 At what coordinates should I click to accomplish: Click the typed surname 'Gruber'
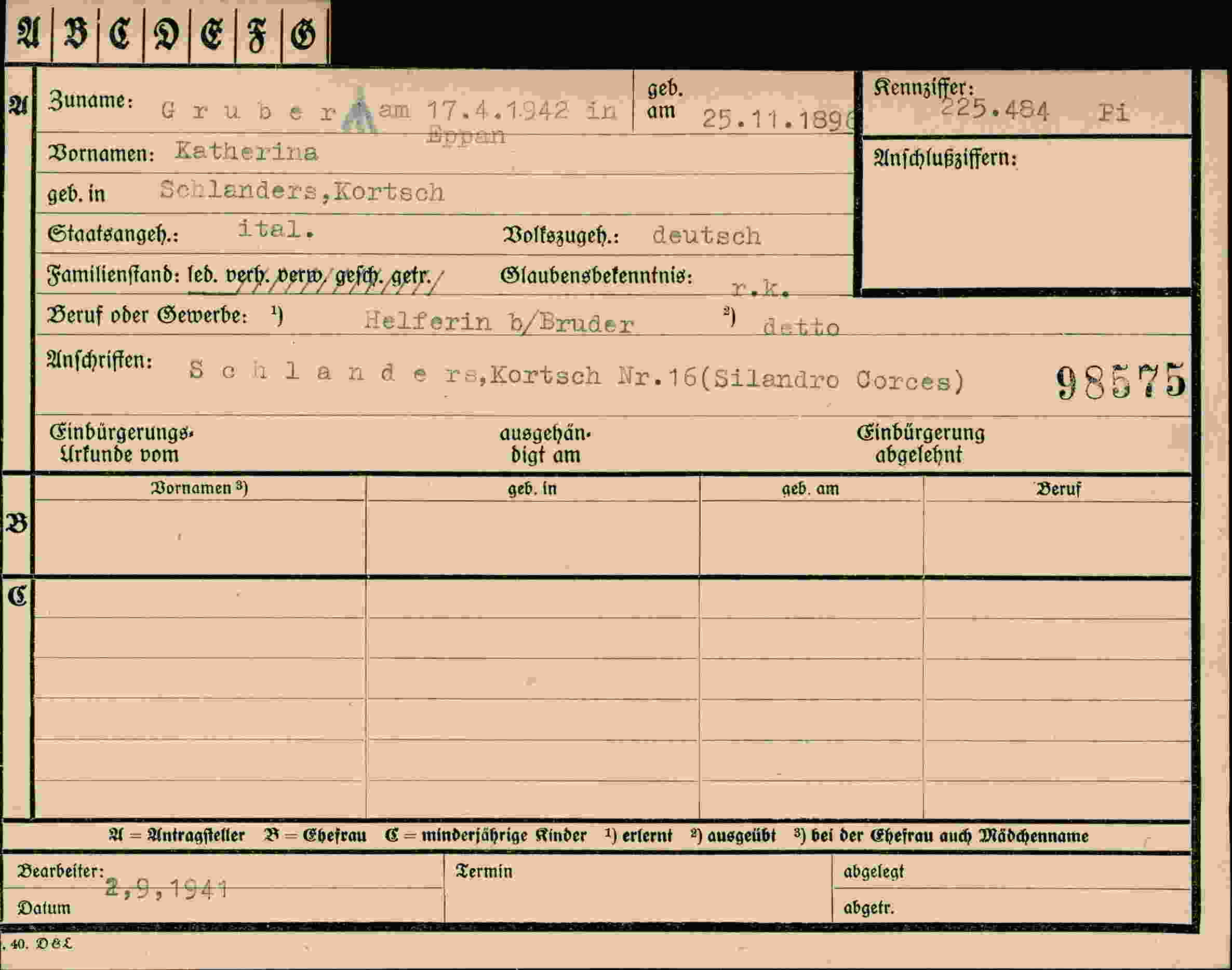(249, 111)
